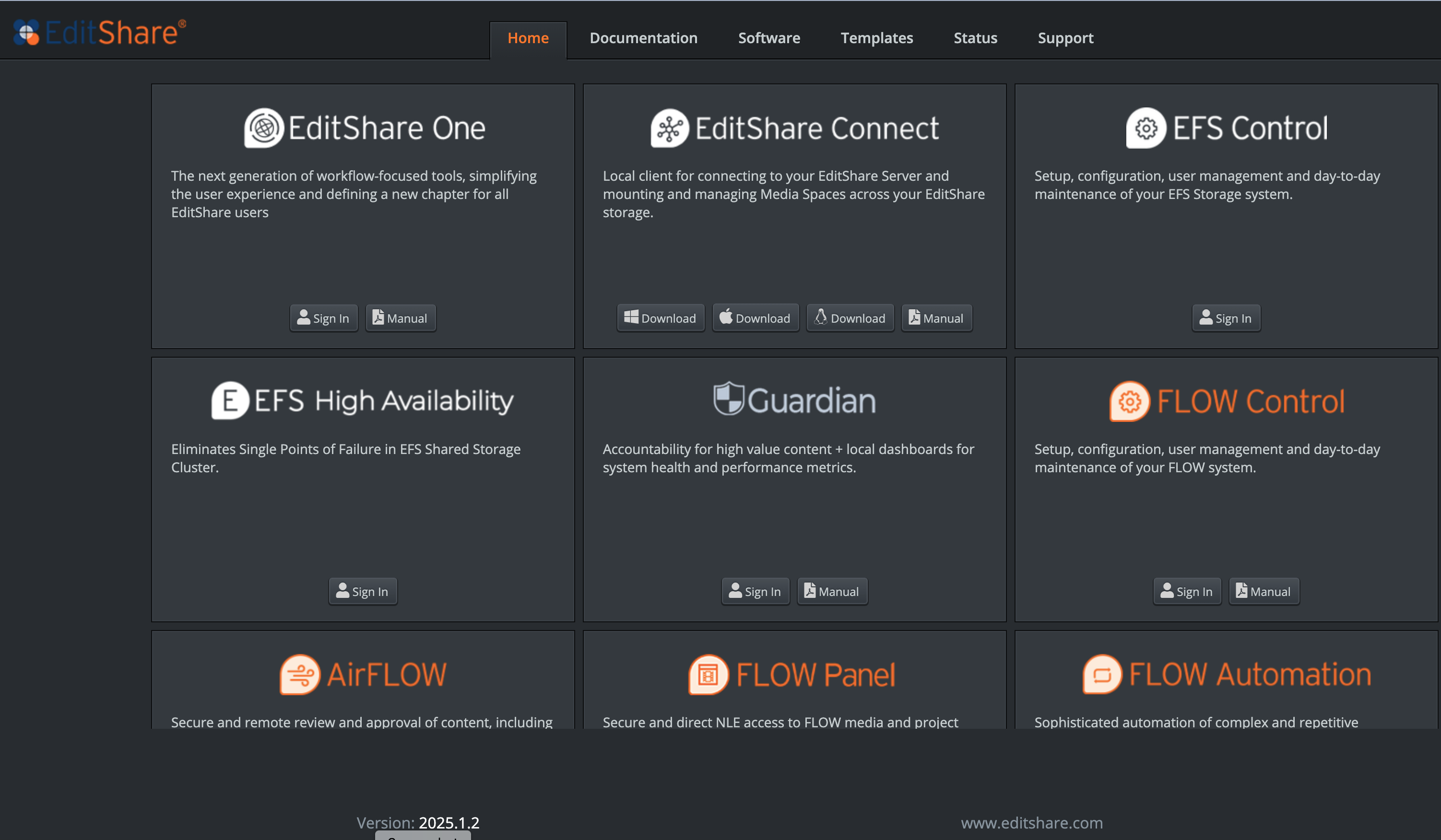Click the EditShare logo in header

pos(99,32)
